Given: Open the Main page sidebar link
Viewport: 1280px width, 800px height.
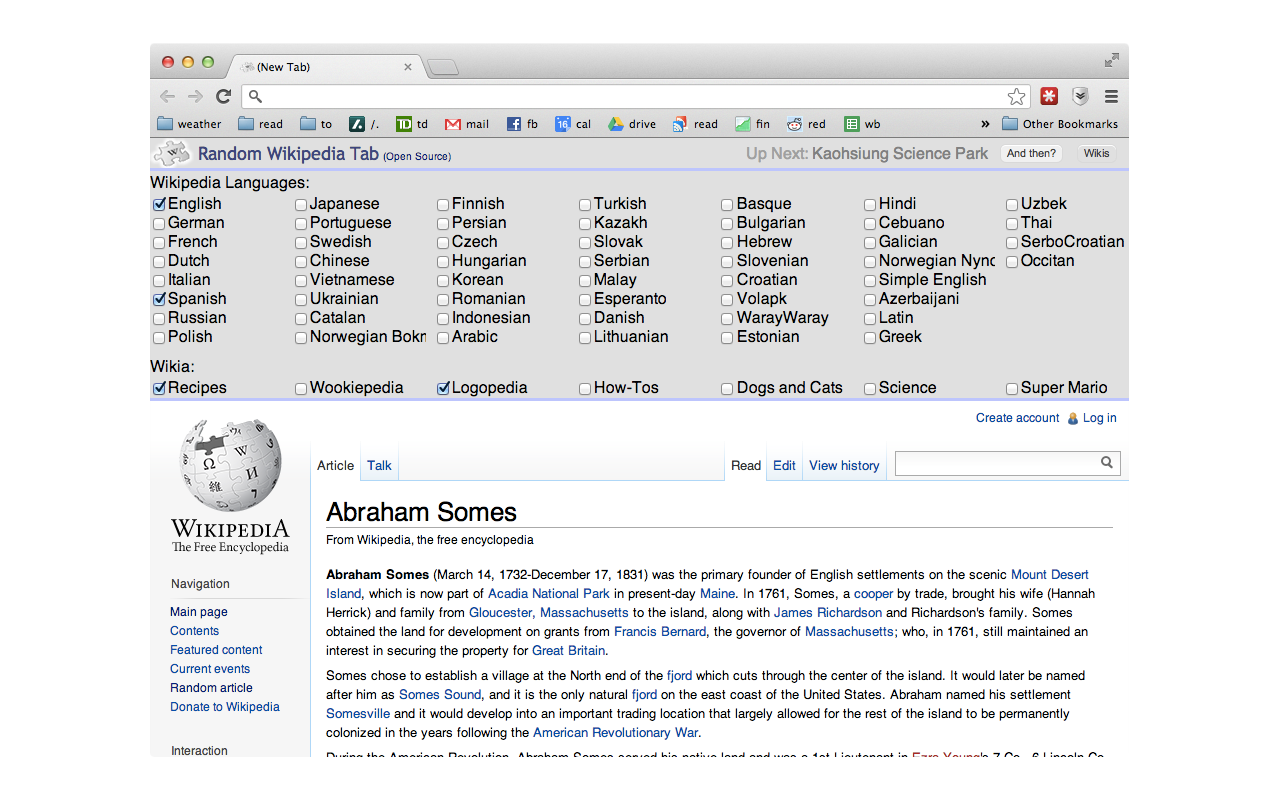Looking at the screenshot, I should tap(199, 612).
